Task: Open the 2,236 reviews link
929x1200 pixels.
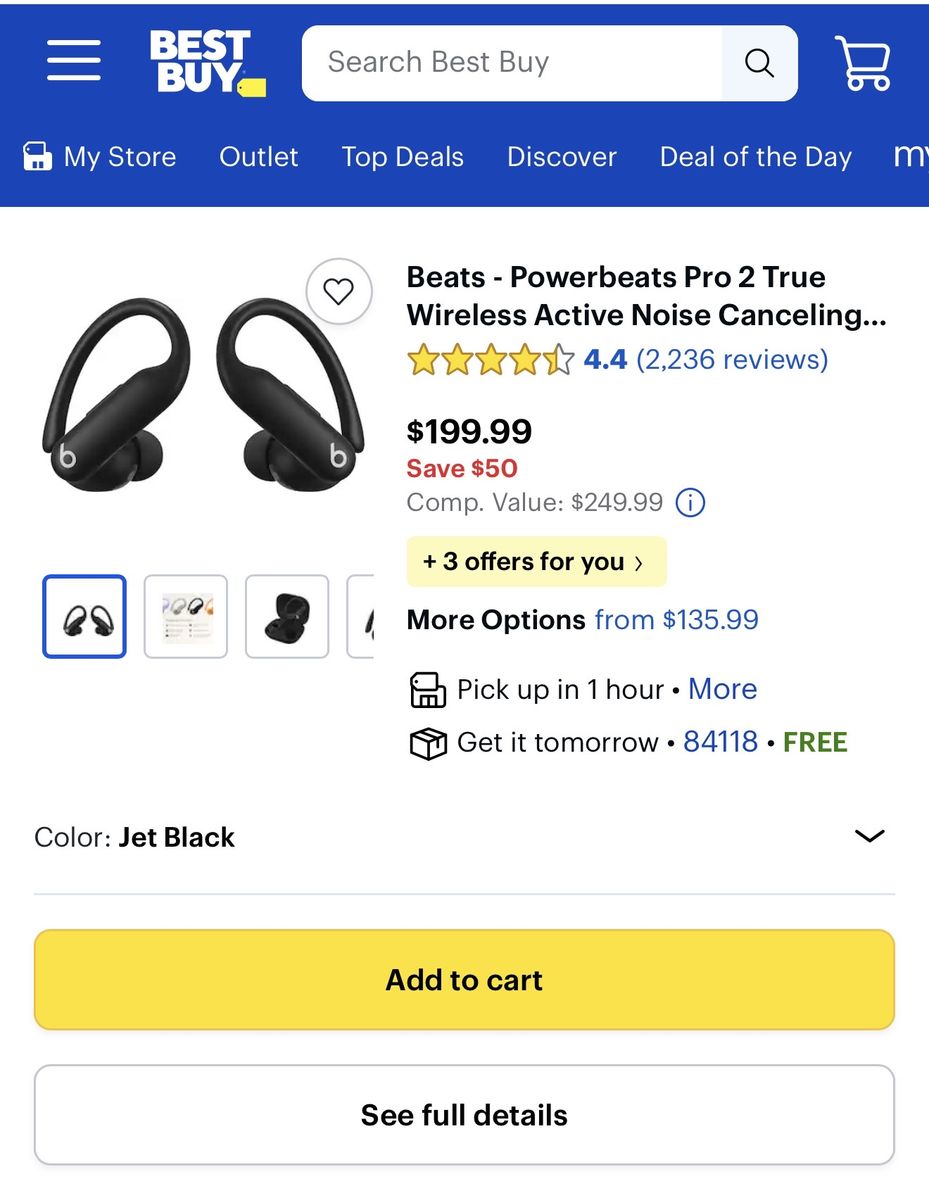Action: tap(732, 360)
